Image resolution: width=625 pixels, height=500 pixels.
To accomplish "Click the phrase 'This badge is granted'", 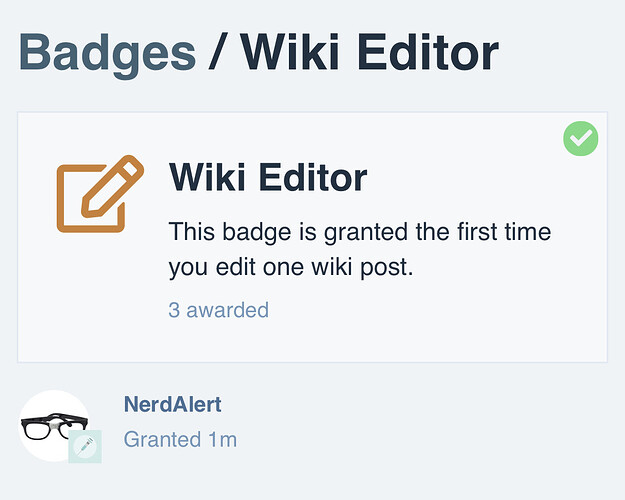I will click(288, 232).
